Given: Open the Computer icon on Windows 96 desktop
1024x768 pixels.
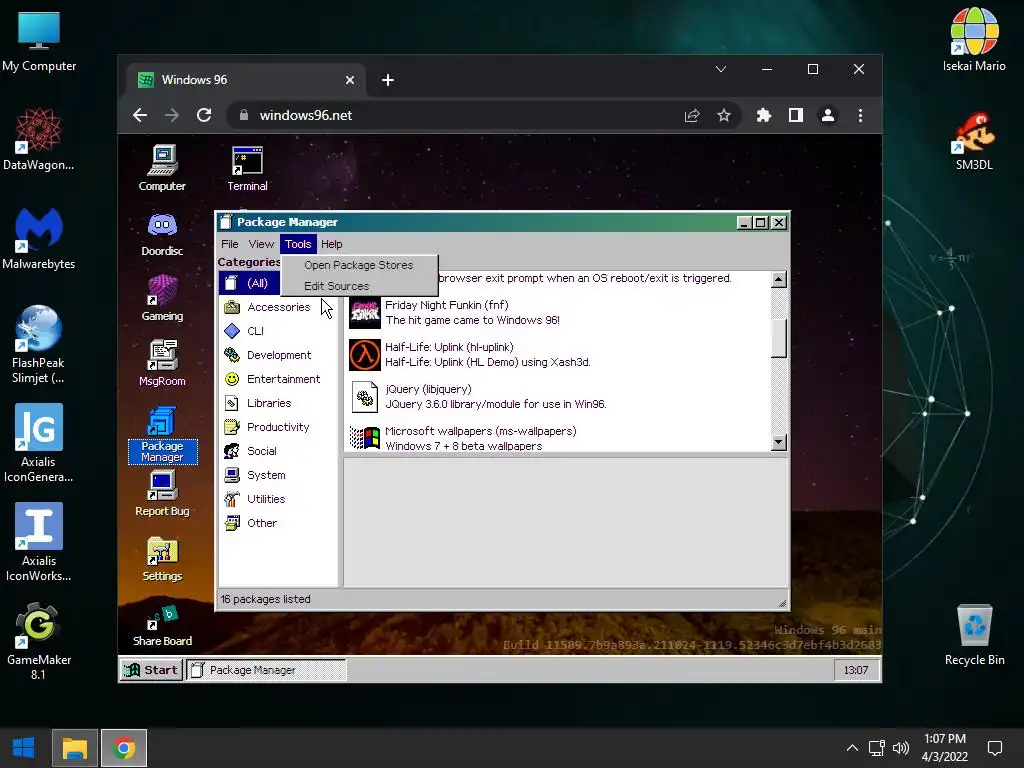Looking at the screenshot, I should coord(162,168).
